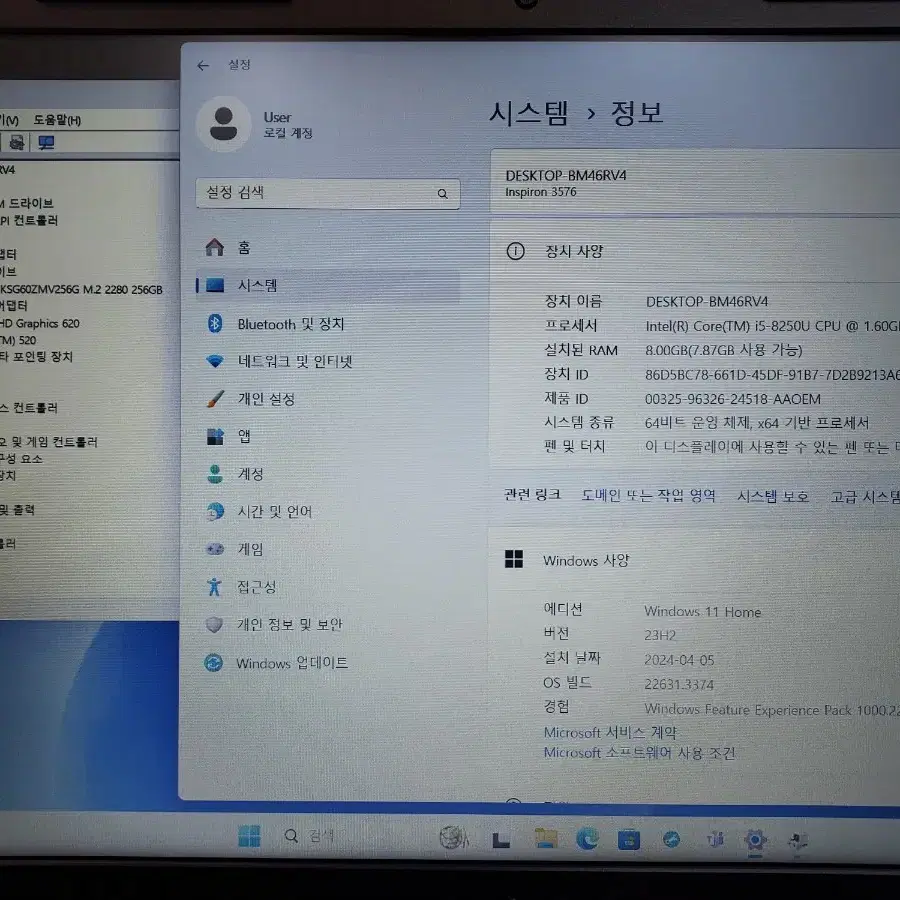Open the 홈 page in Settings sidebar
This screenshot has width=900, height=900.
(328, 247)
